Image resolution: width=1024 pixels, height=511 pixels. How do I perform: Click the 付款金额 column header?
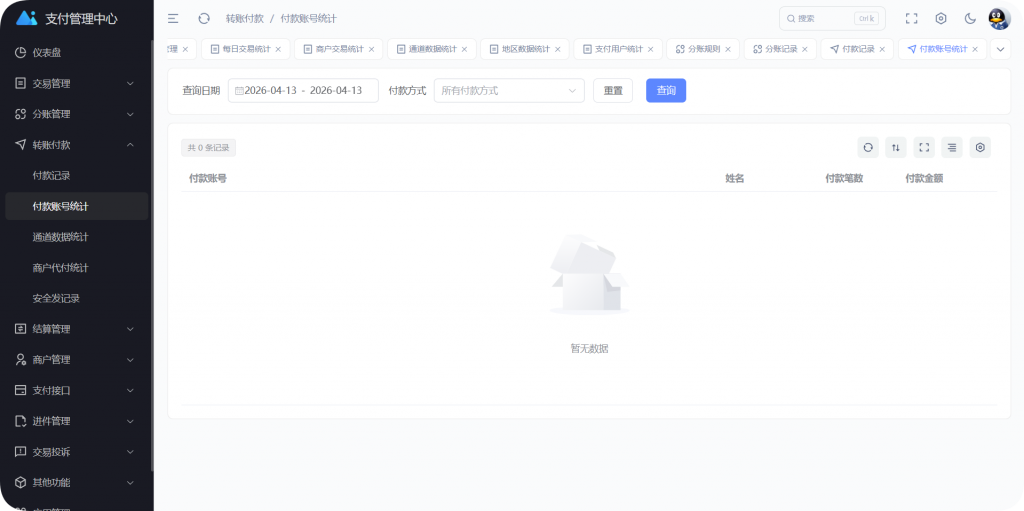pos(924,178)
